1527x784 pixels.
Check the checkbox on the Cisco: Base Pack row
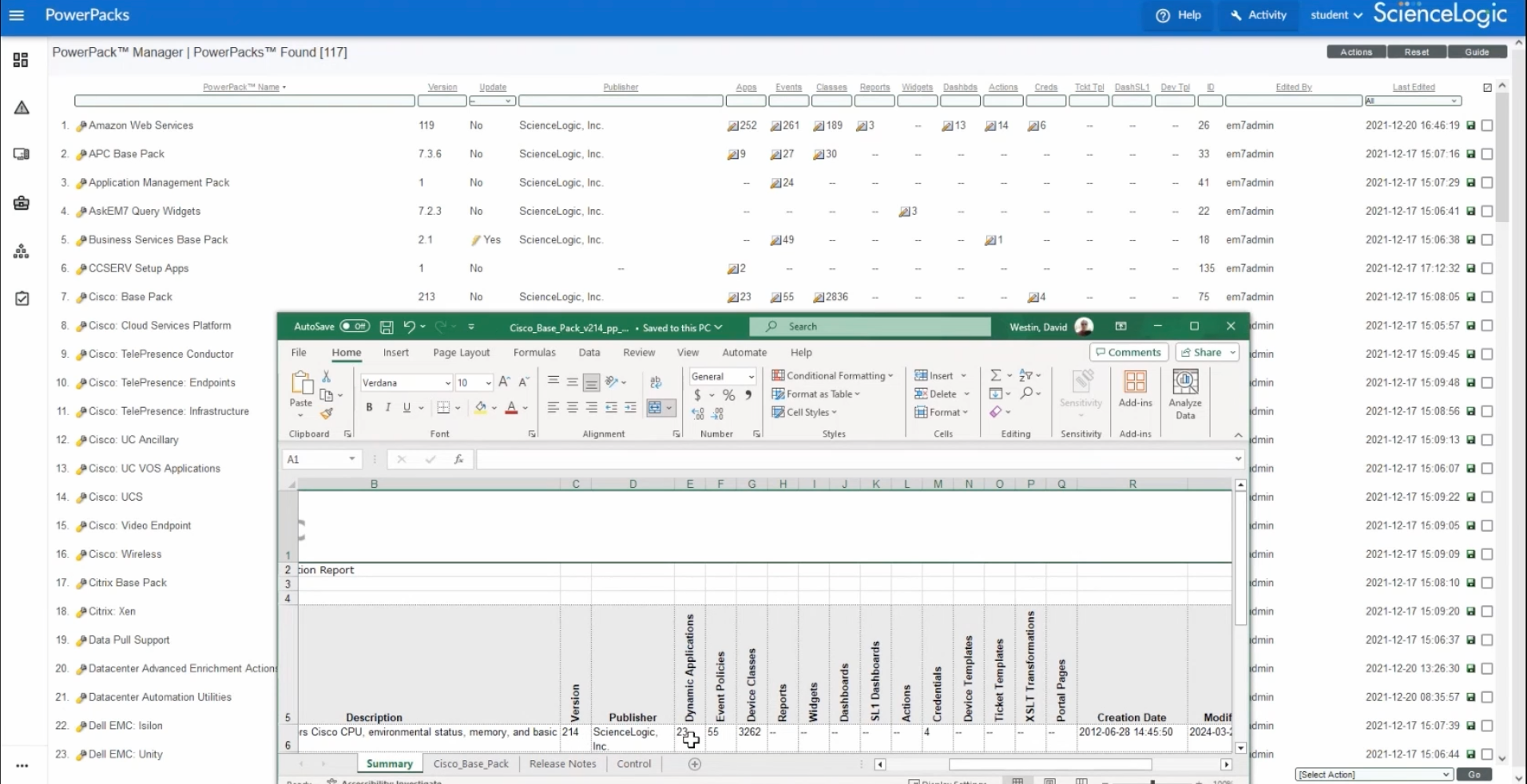1486,296
